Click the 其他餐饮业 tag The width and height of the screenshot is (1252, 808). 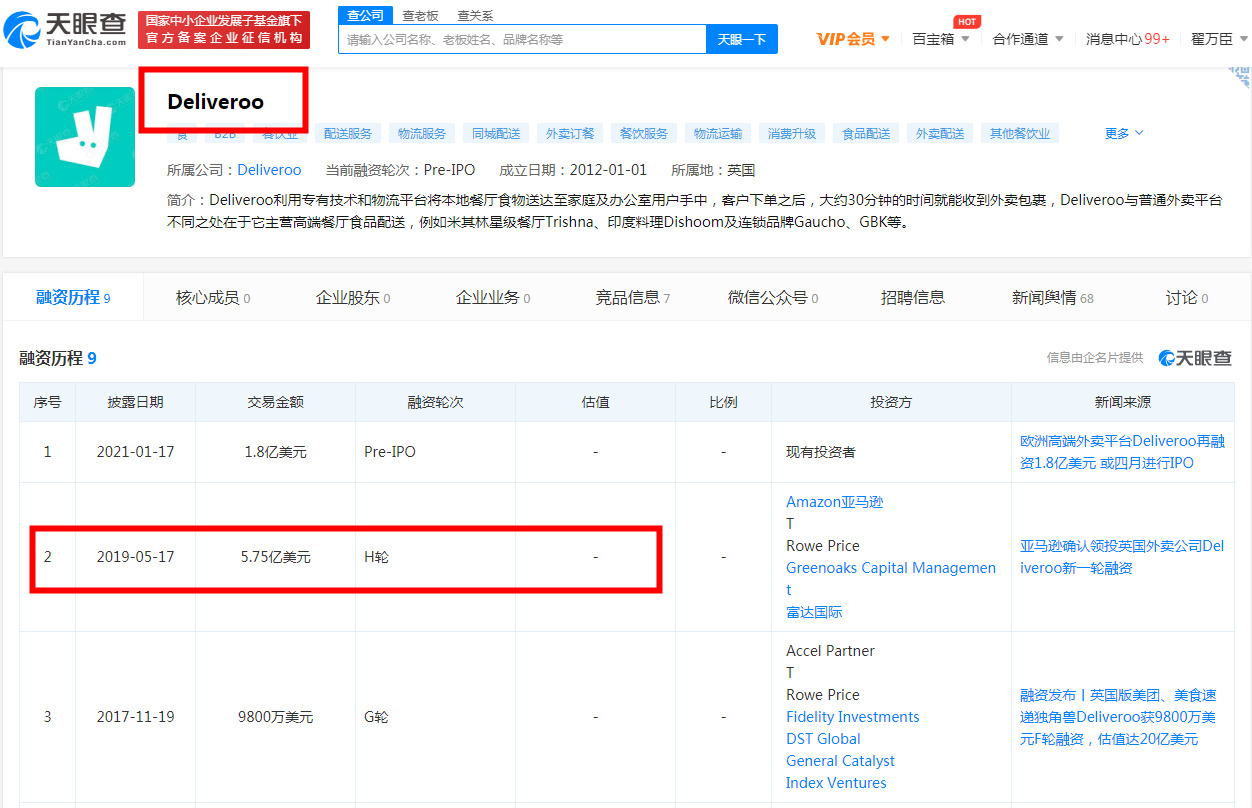click(x=1020, y=133)
